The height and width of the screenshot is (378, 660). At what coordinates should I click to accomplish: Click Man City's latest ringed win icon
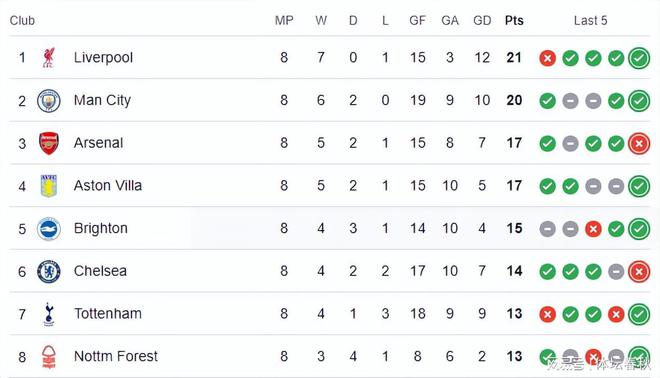639,101
